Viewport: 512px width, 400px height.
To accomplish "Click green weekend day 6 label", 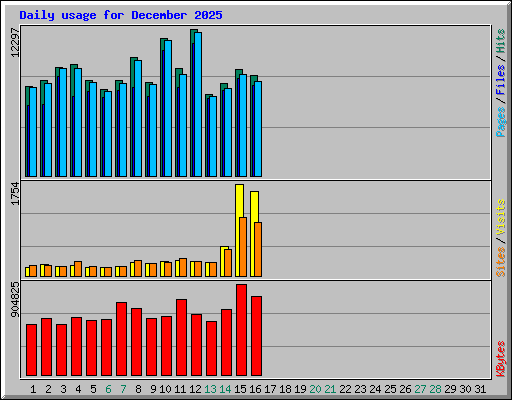I will (108, 389).
